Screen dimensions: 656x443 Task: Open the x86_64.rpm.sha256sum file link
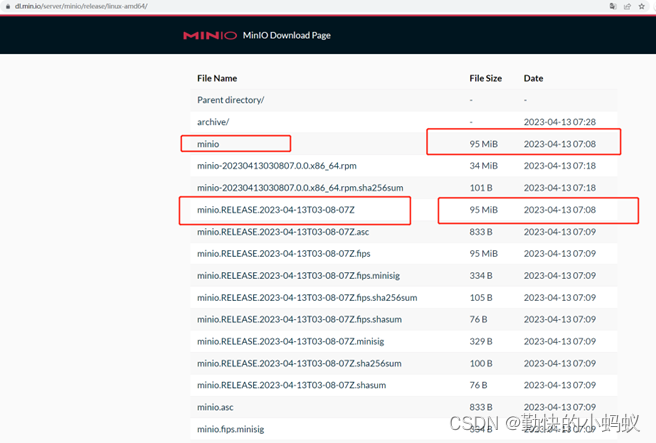300,188
